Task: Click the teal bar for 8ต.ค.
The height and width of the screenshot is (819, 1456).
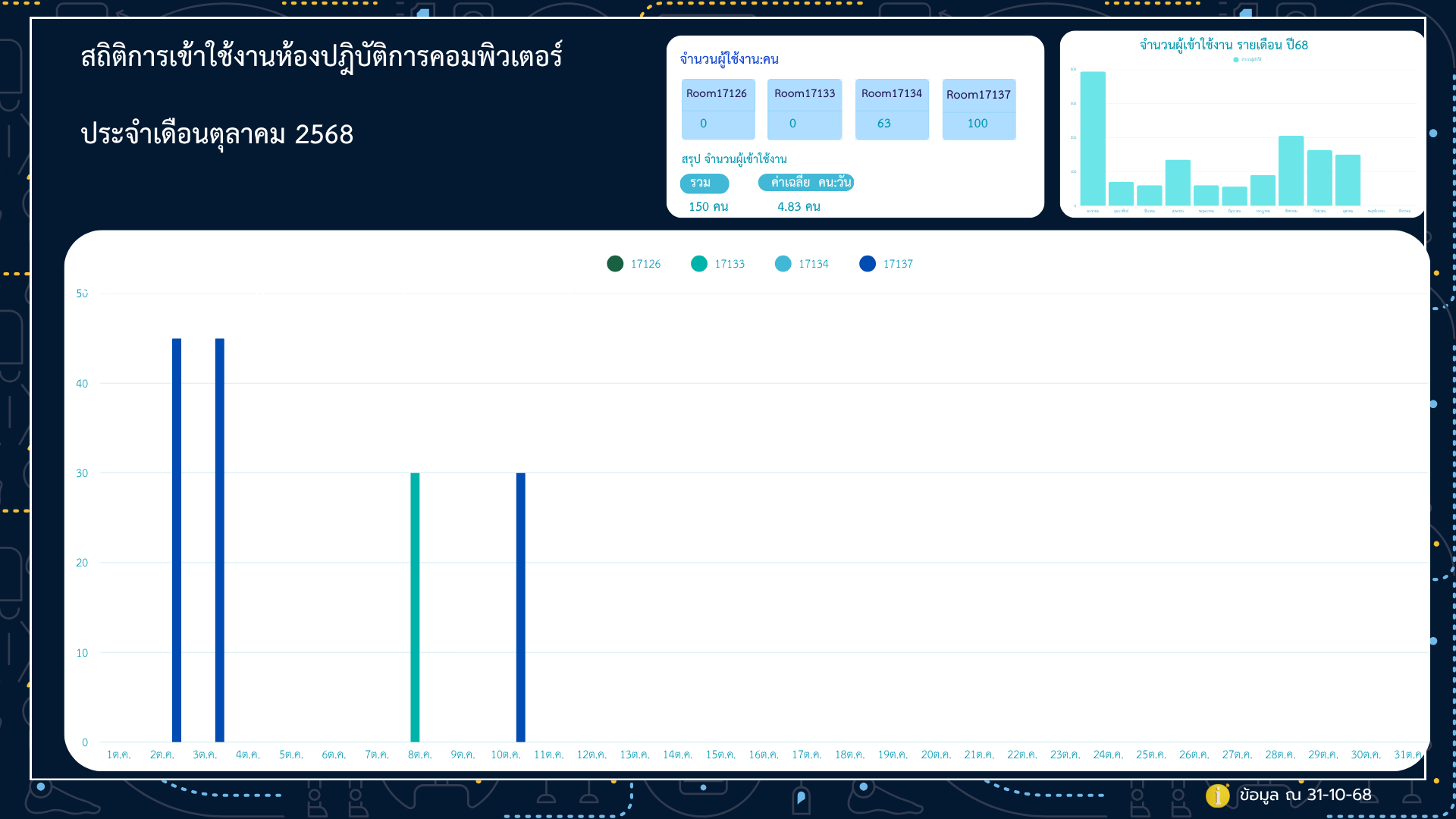Action: coord(415,607)
